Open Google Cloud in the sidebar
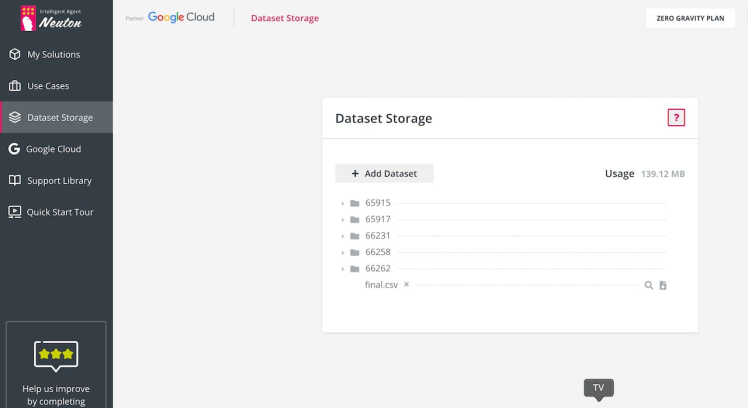 tap(53, 149)
